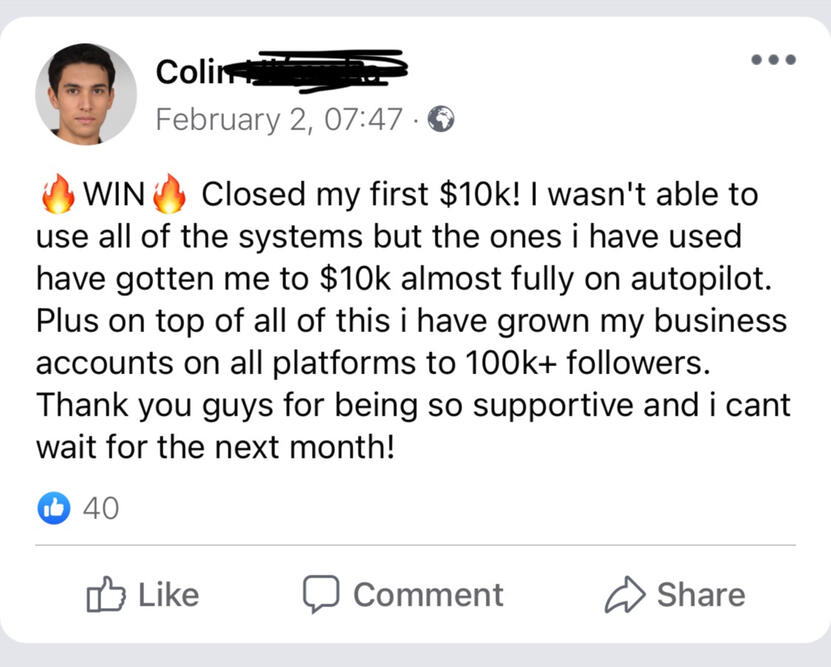Click the Share arrow icon
Viewport: 831px width, 667px height.
click(623, 596)
